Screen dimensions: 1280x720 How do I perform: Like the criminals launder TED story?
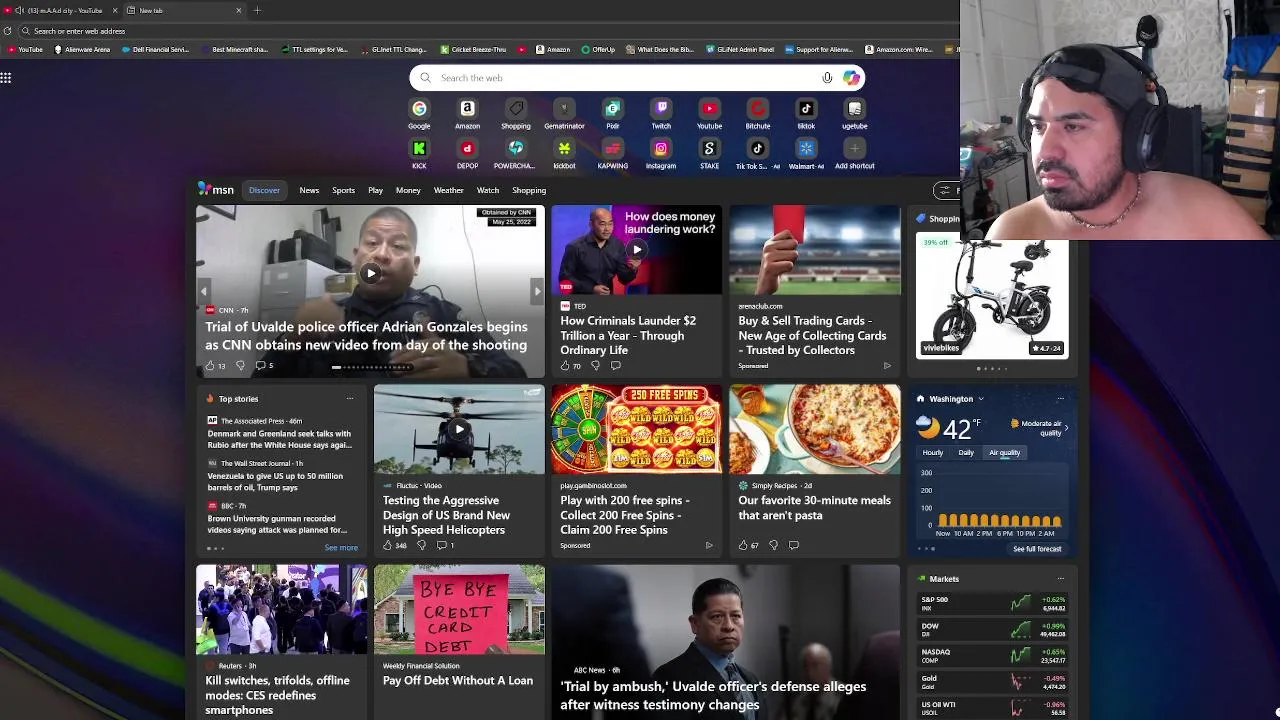click(x=565, y=366)
